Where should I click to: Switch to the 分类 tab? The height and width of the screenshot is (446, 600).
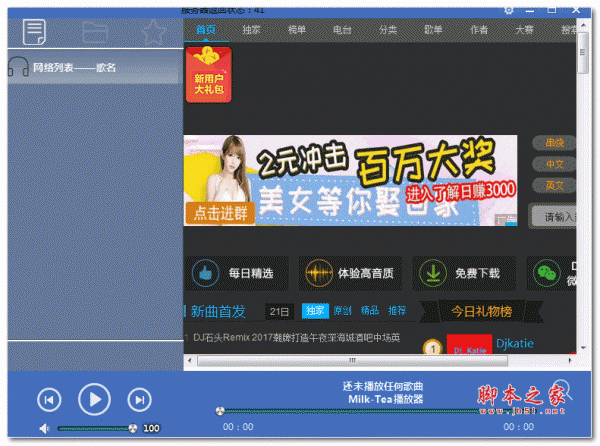click(x=388, y=30)
